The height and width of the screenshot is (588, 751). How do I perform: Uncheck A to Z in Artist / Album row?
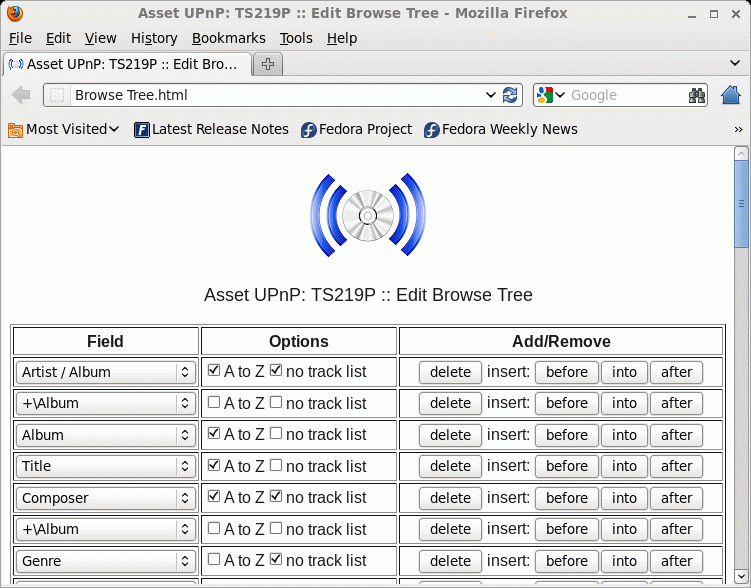(214, 371)
